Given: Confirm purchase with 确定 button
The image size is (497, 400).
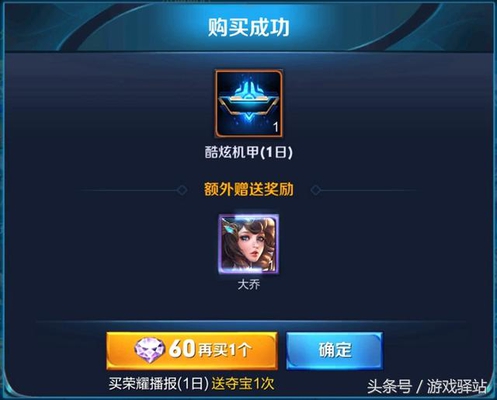Looking at the screenshot, I should point(334,350).
